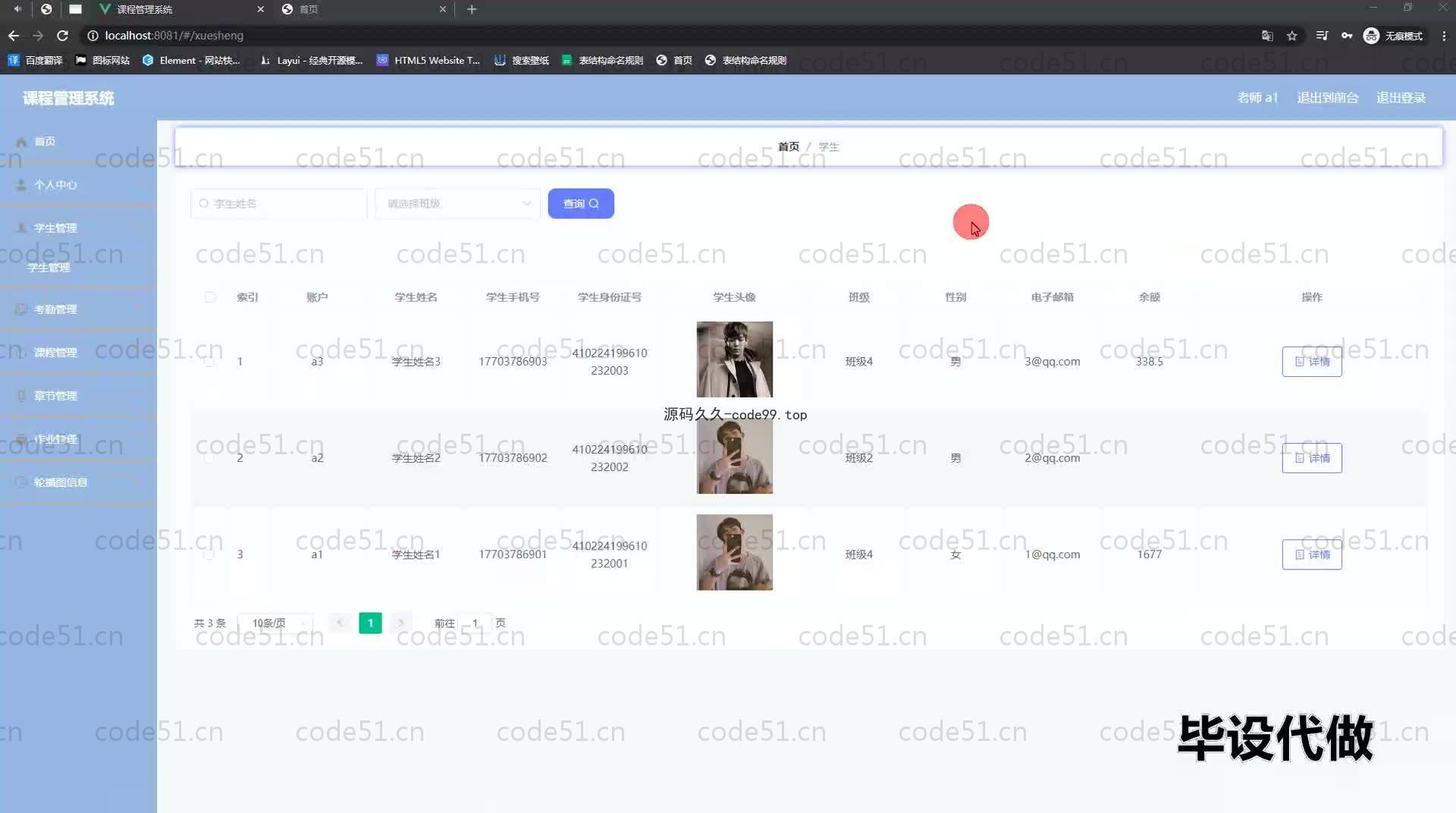1456x813 pixels.
Task: Click the 学生姓名 search input field
Action: (x=281, y=203)
